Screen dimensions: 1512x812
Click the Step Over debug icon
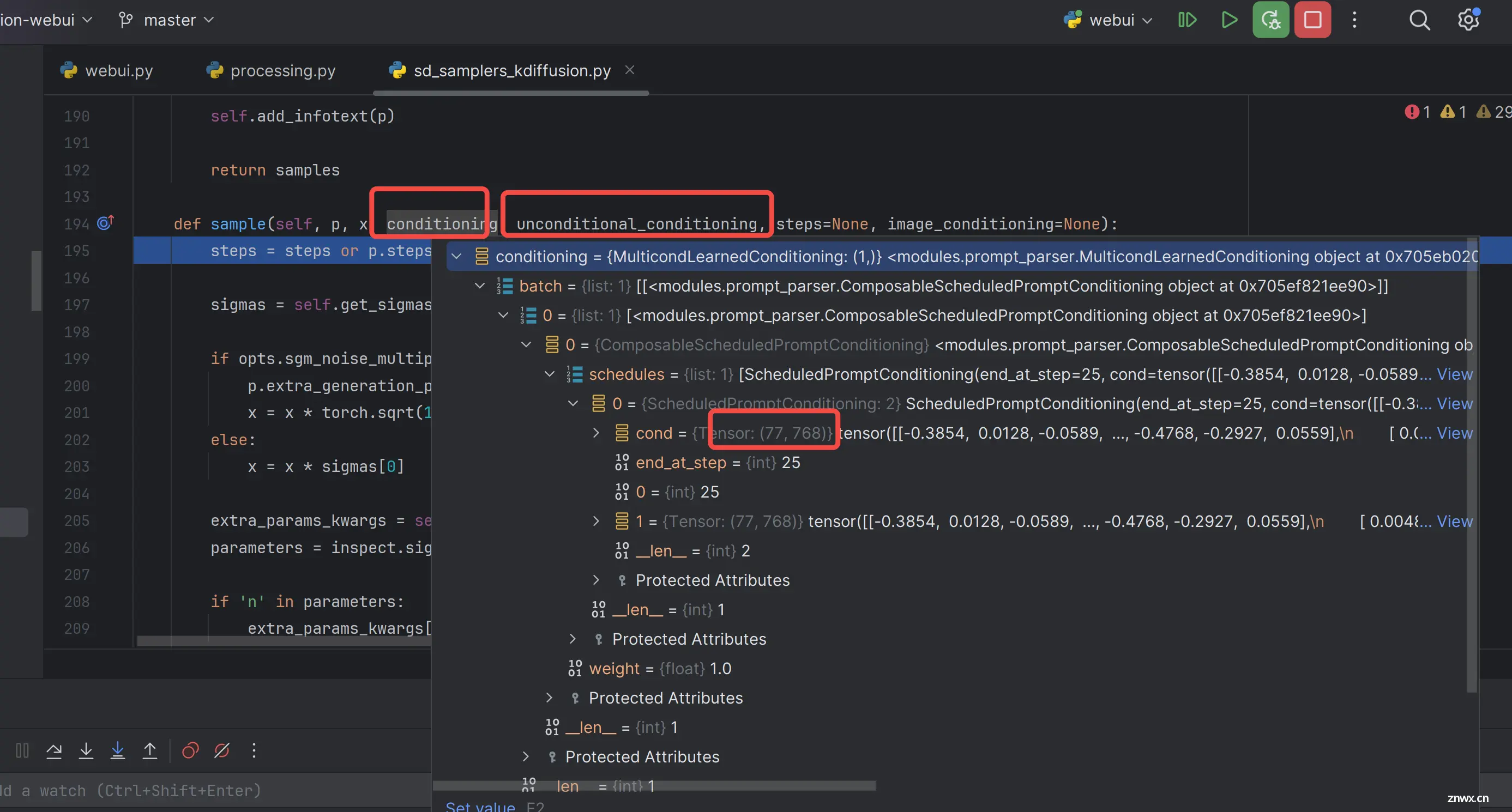point(54,750)
